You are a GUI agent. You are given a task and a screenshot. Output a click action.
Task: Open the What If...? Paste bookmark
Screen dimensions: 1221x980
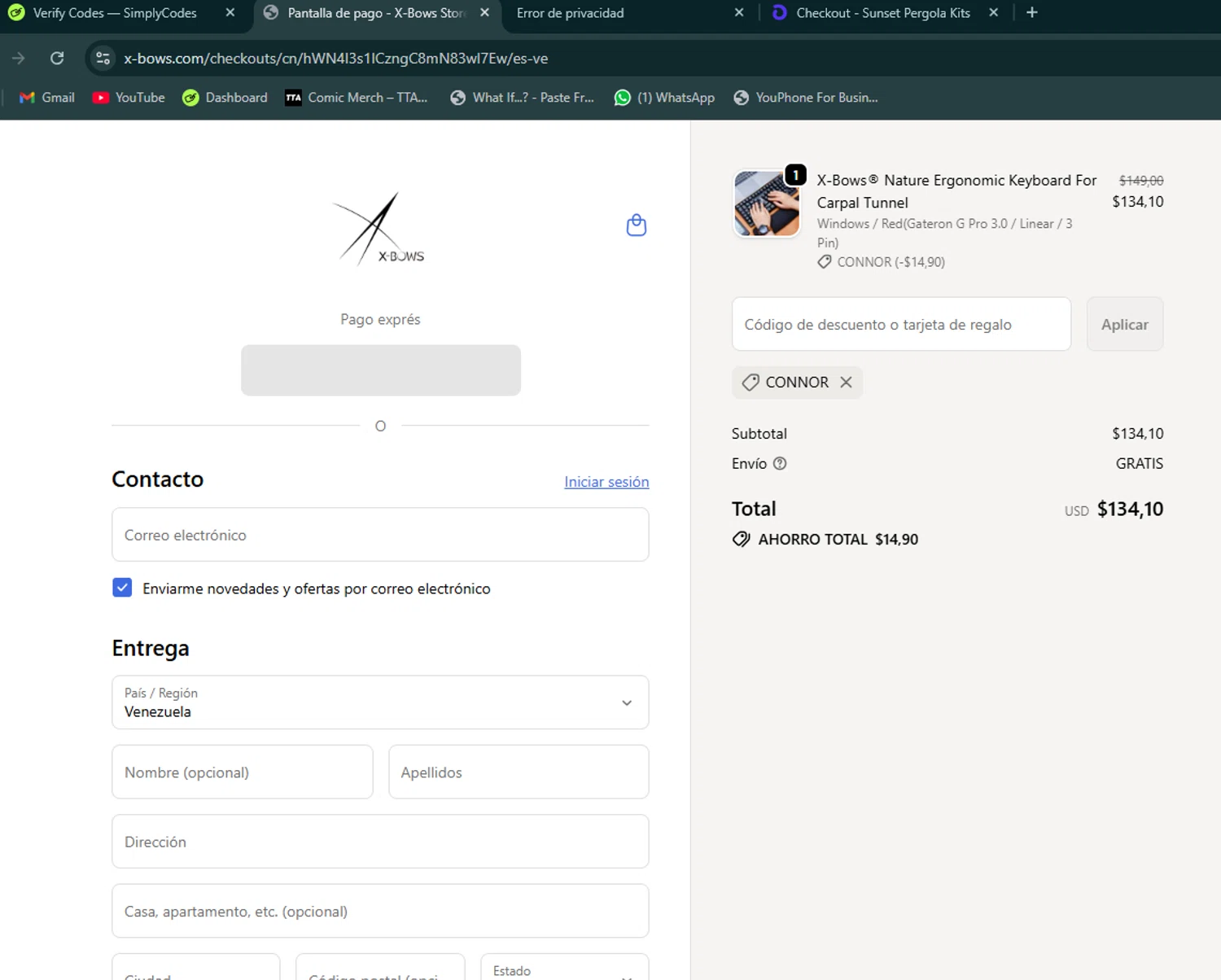pyautogui.click(x=522, y=98)
